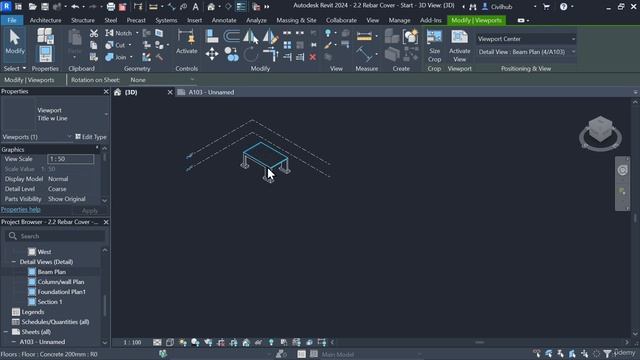Viewport: 640px width, 360px height.
Task: Click the Measure Between tool icon
Action: 363,54
